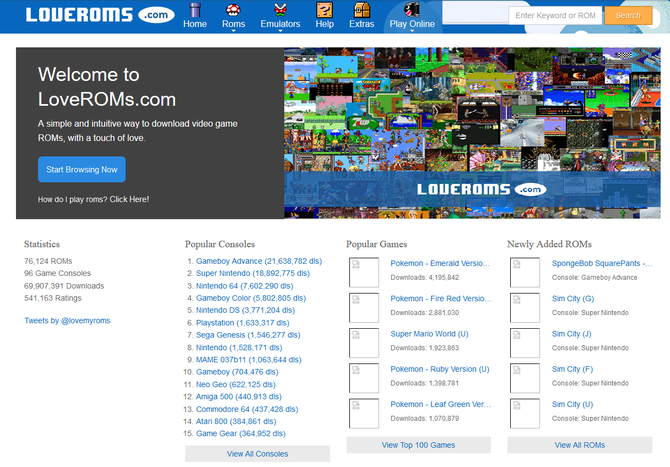The image size is (670, 467).
Task: Click Super Mario World thumbnail placeholder
Action: (364, 343)
